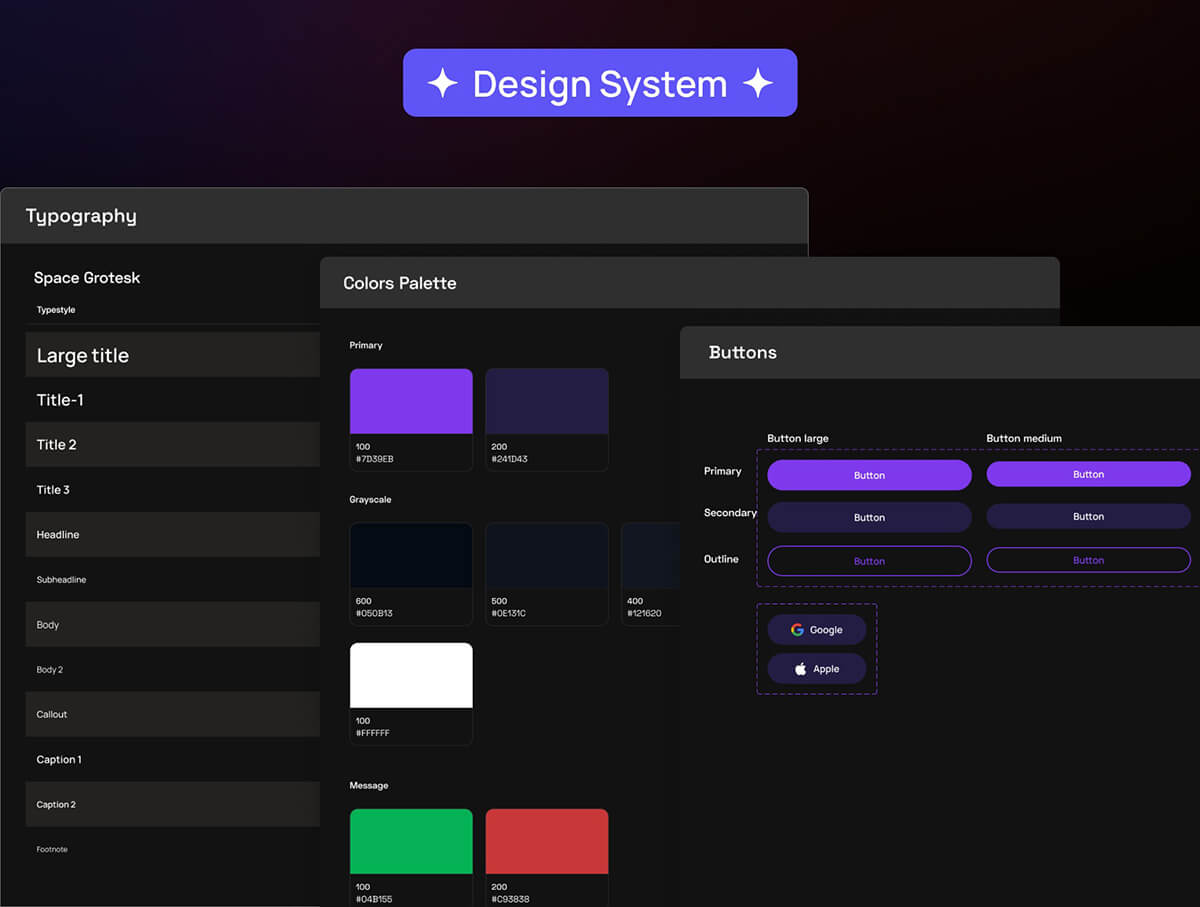1200x907 pixels.
Task: Select the Body 2 typestyle row
Action: (x=172, y=670)
